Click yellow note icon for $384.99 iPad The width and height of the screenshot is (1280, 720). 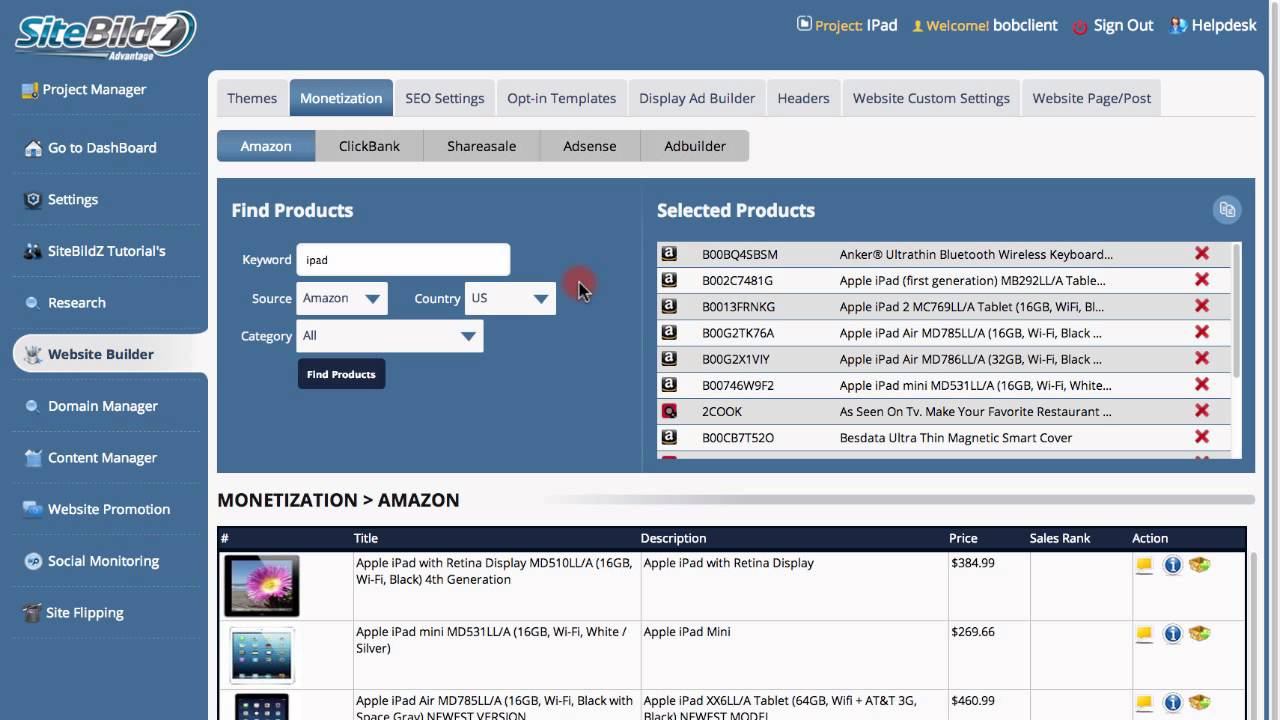pyautogui.click(x=1144, y=565)
